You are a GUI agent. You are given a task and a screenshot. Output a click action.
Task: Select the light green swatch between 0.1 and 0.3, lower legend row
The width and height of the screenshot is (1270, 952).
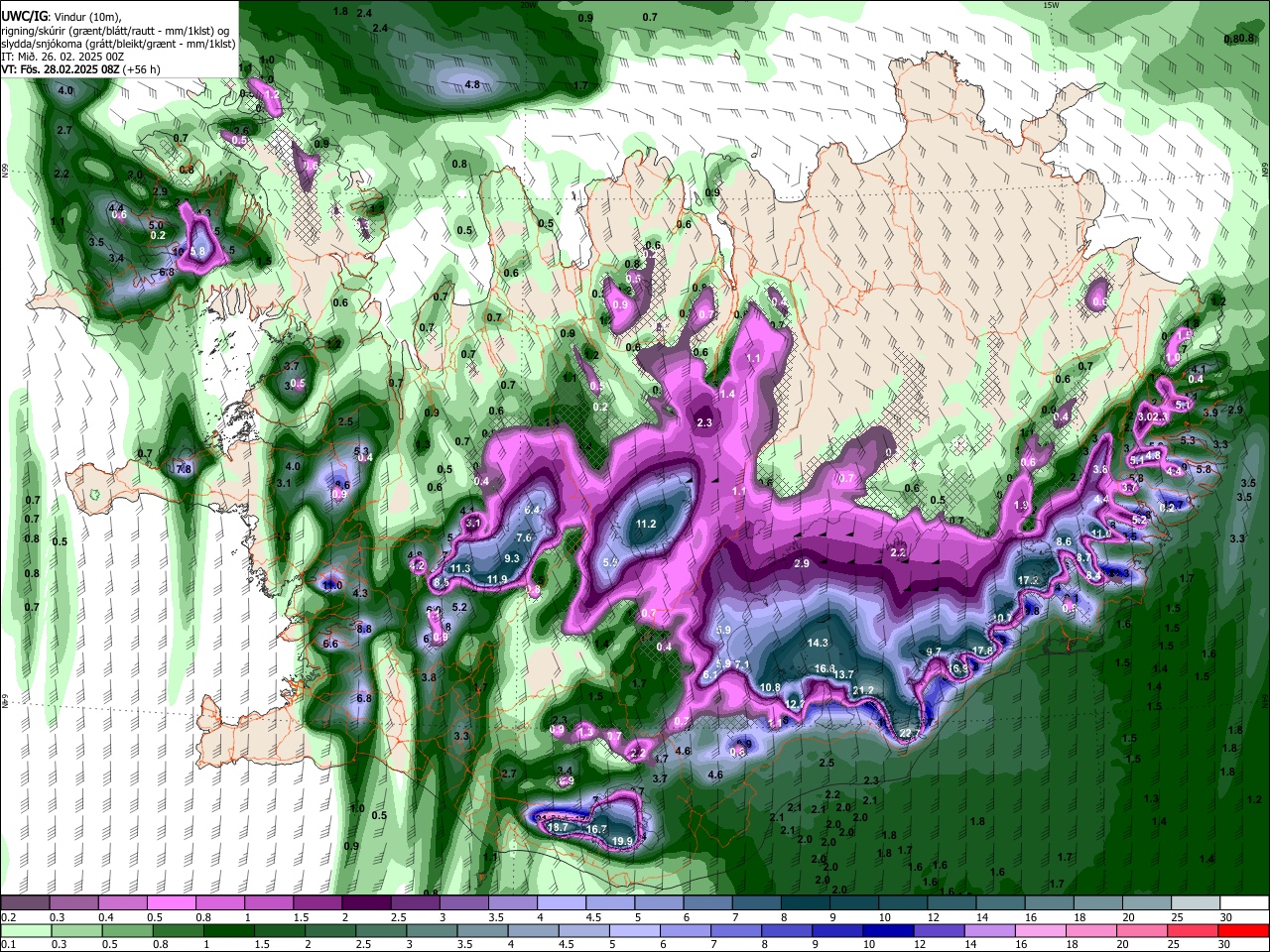click(26, 931)
